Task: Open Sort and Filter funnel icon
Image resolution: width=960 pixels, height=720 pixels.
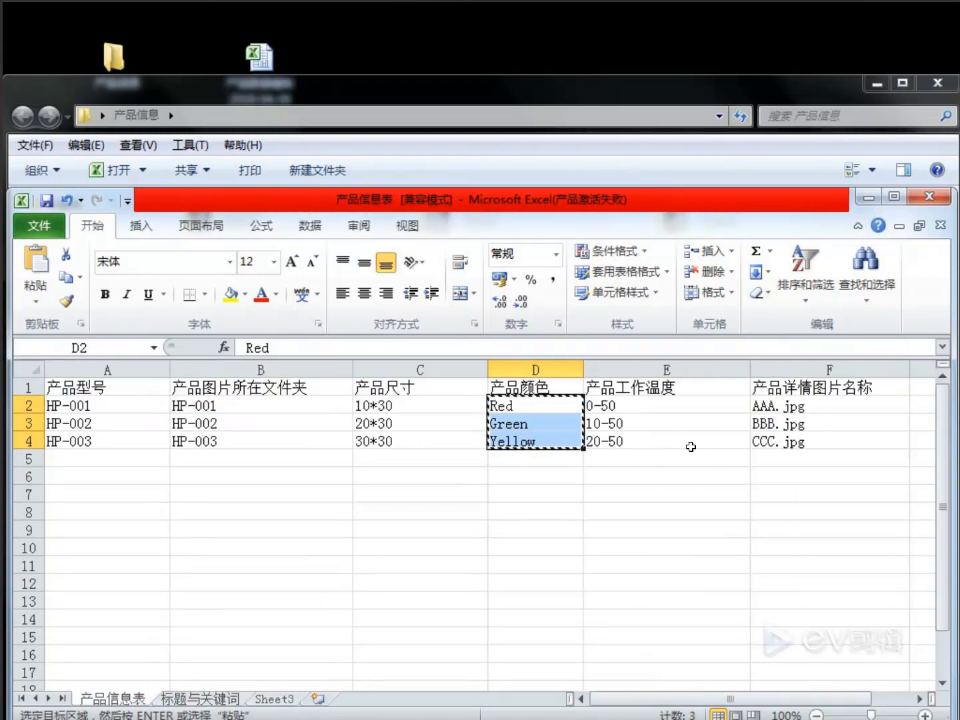Action: click(805, 259)
